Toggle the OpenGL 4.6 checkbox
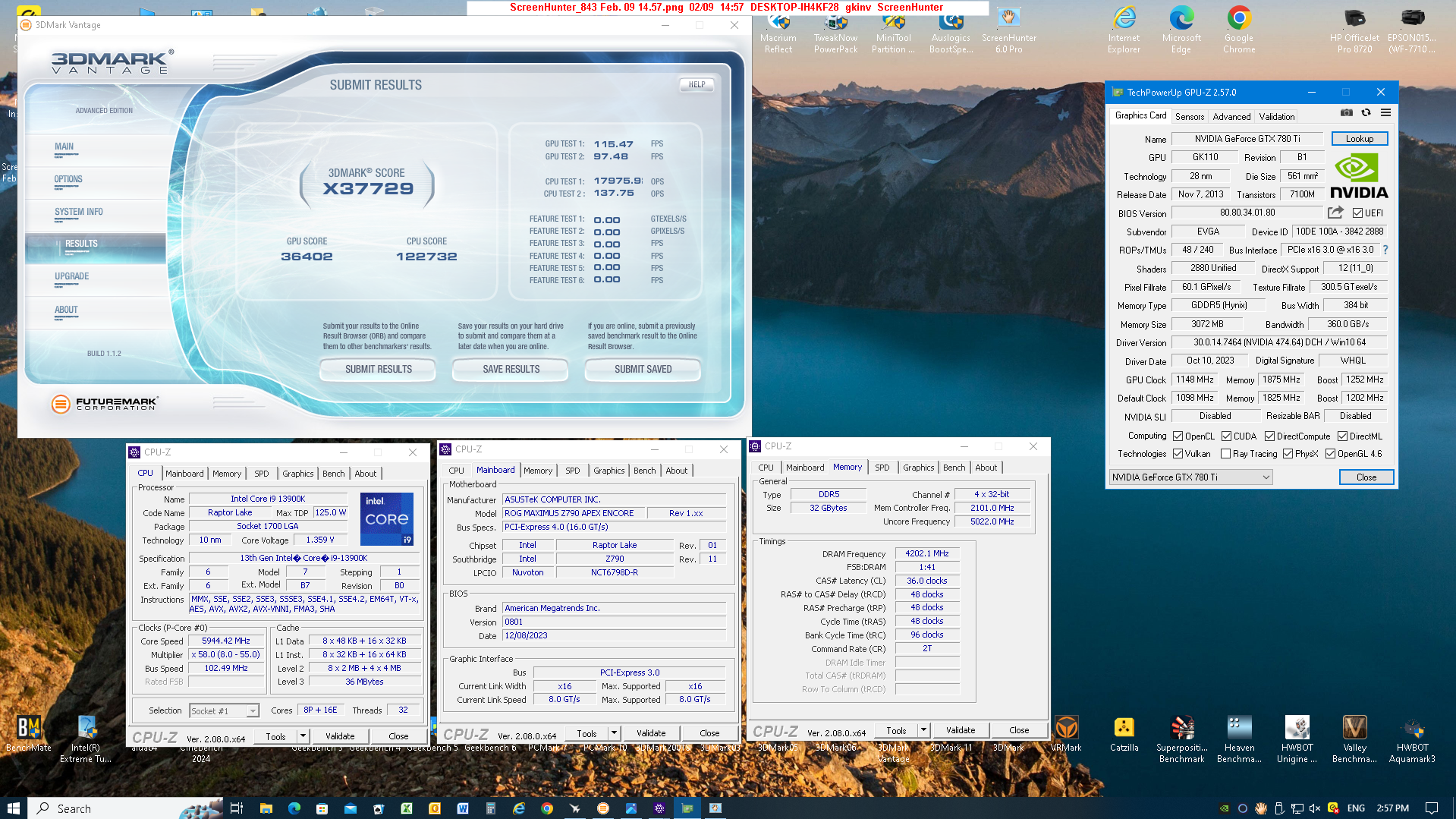 1330,454
